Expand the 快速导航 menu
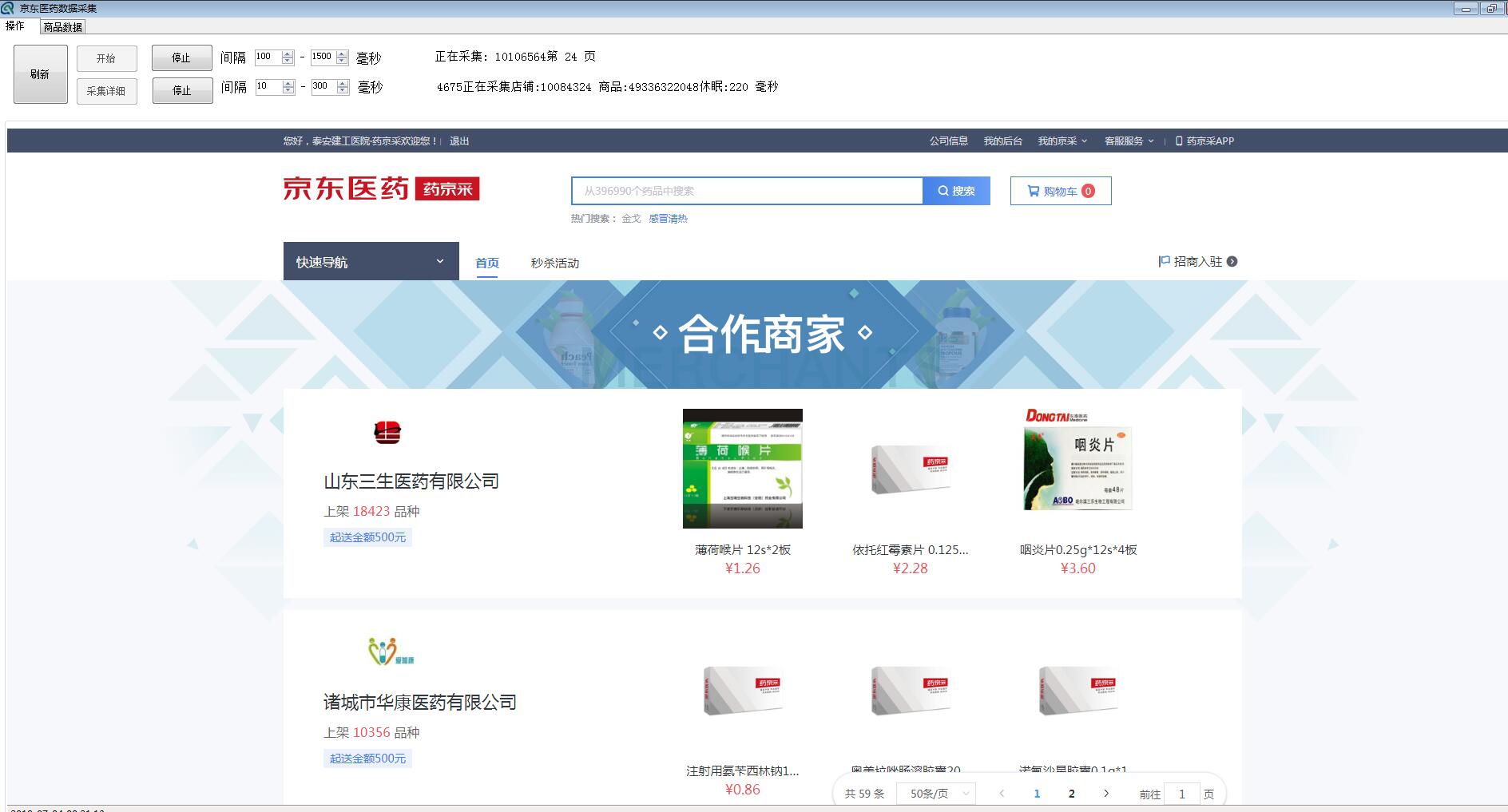The image size is (1508, 812). coord(371,261)
